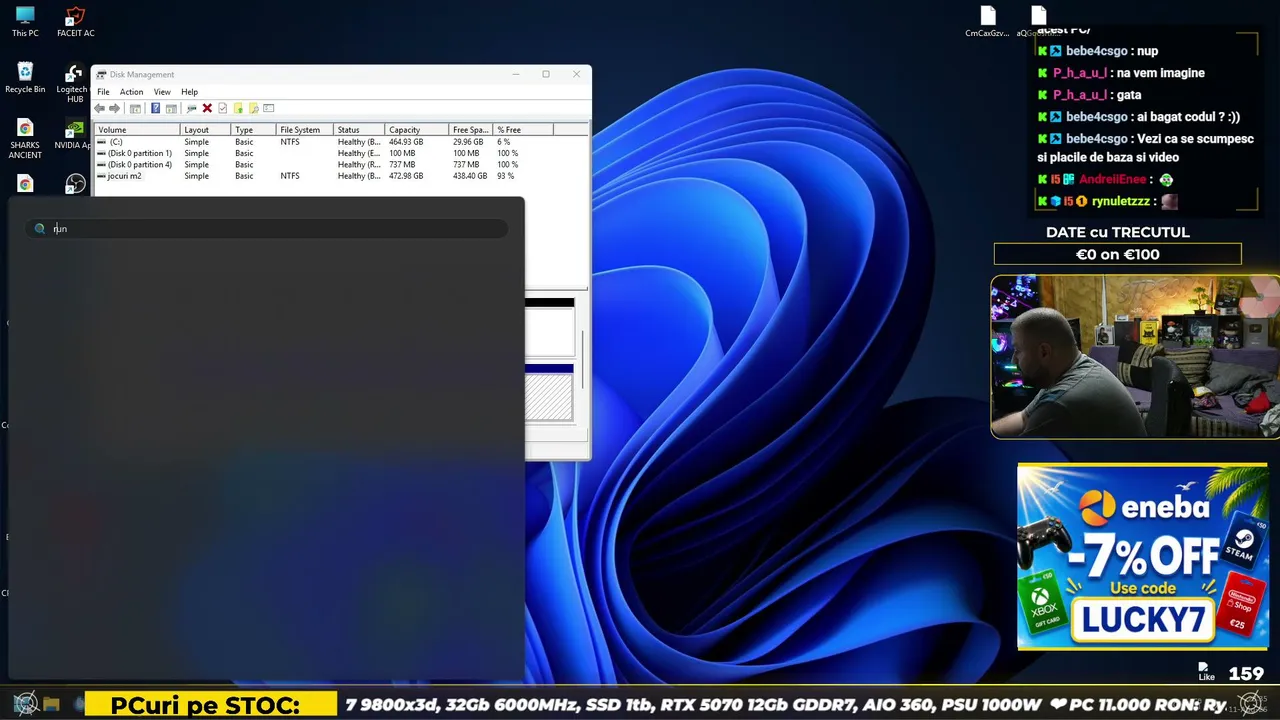
Task: Click the search box containing 'run'
Action: click(x=267, y=229)
